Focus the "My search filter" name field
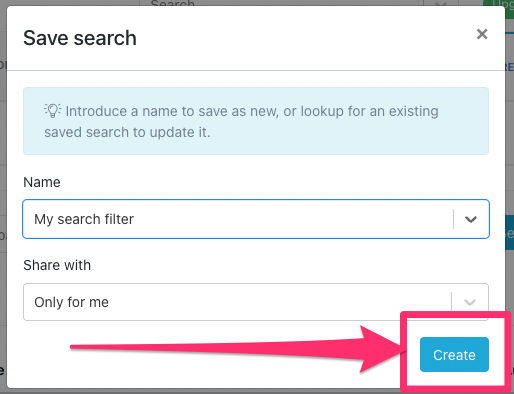514x394 pixels. point(237,219)
